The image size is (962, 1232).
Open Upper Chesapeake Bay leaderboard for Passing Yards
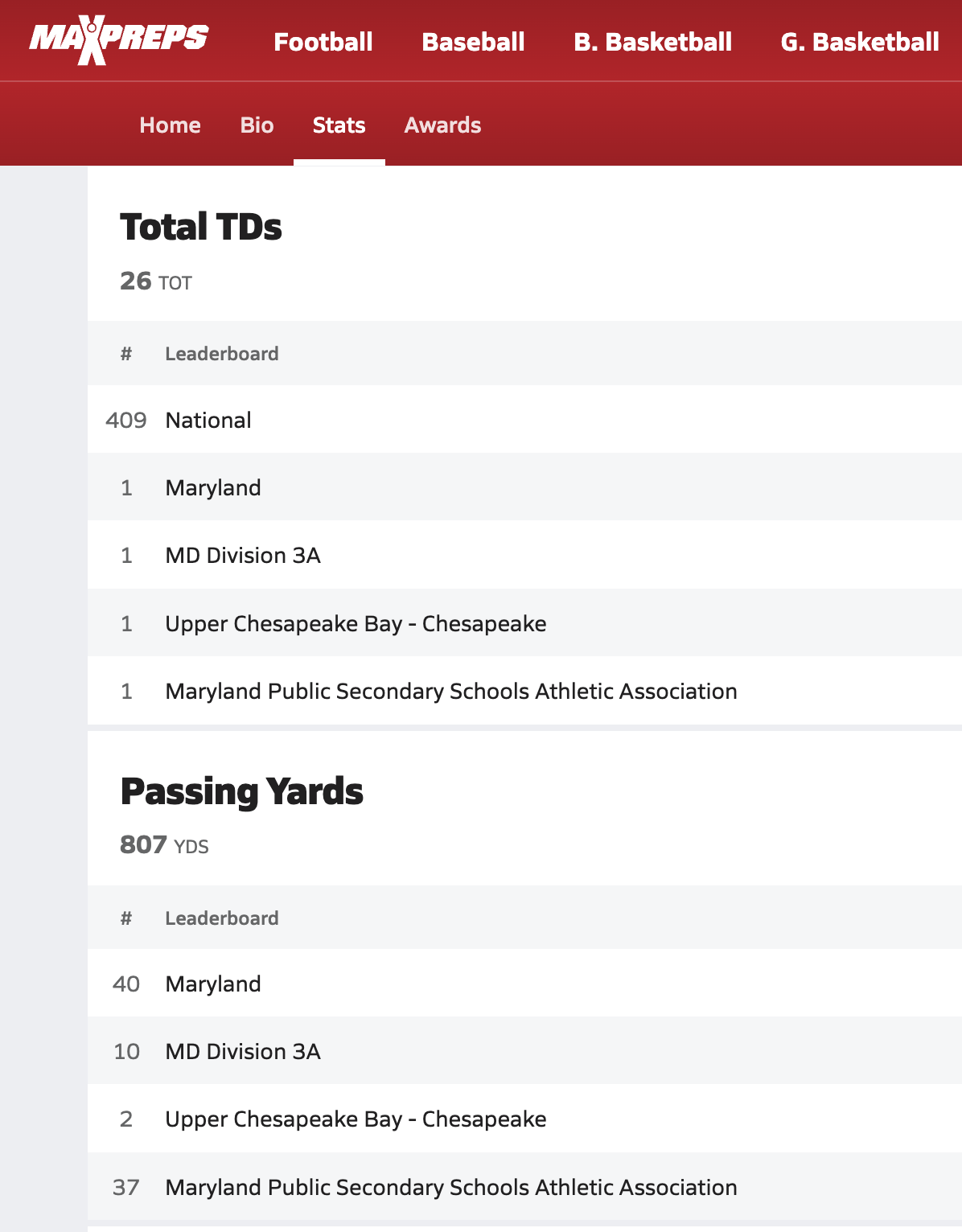356,1119
